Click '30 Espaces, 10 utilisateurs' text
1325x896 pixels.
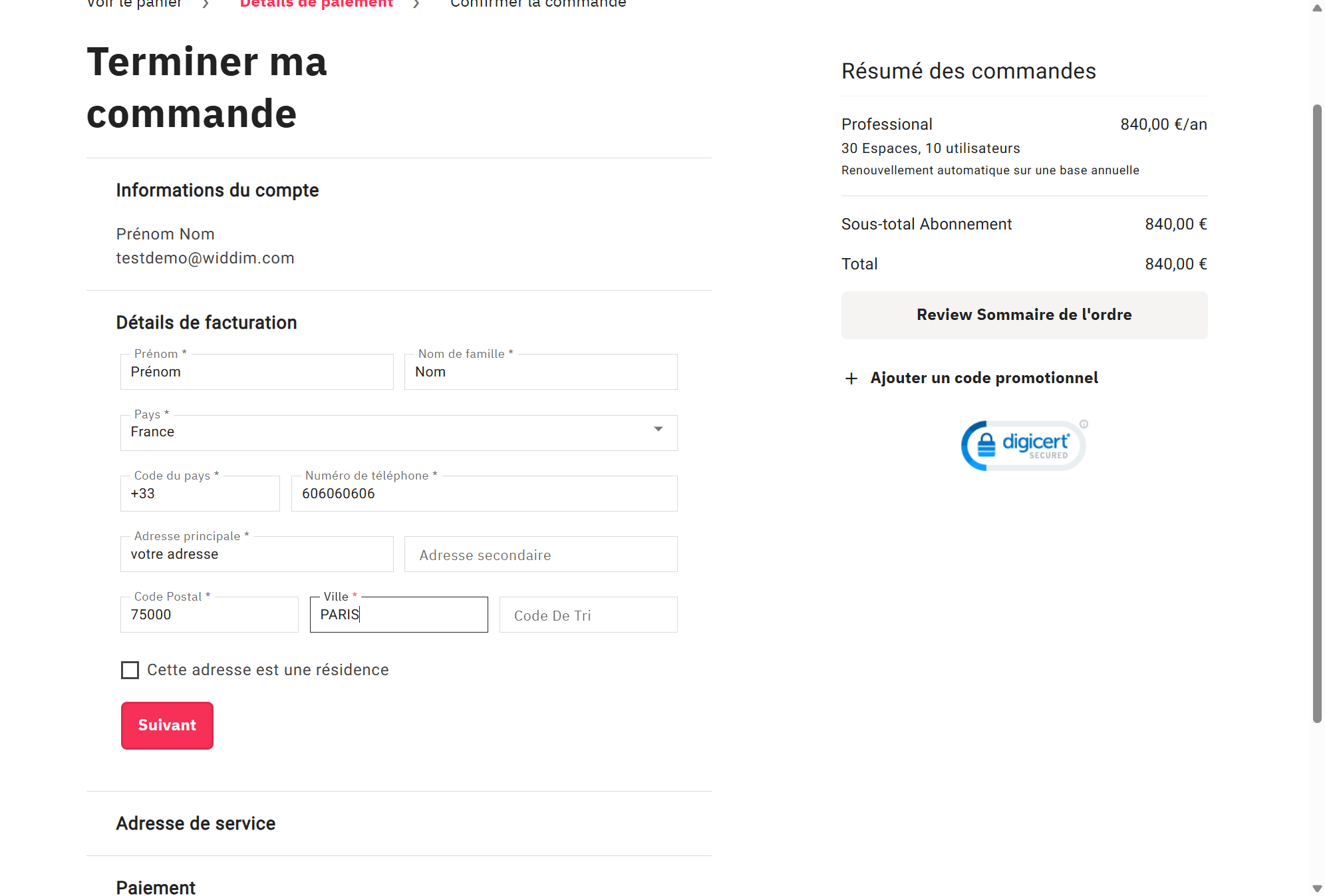(x=931, y=148)
